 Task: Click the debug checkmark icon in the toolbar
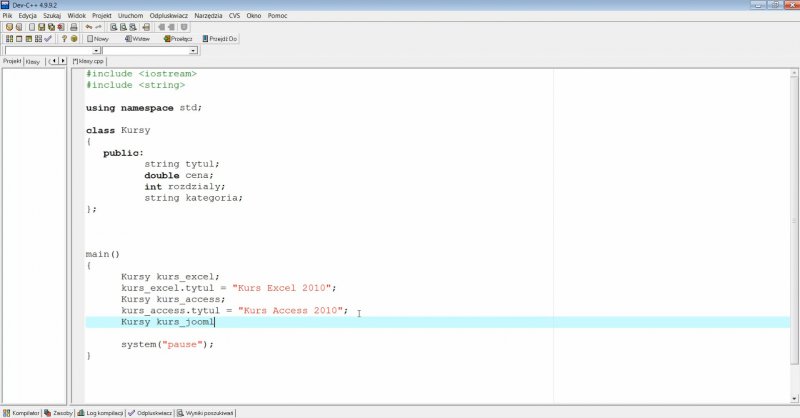tap(48, 39)
